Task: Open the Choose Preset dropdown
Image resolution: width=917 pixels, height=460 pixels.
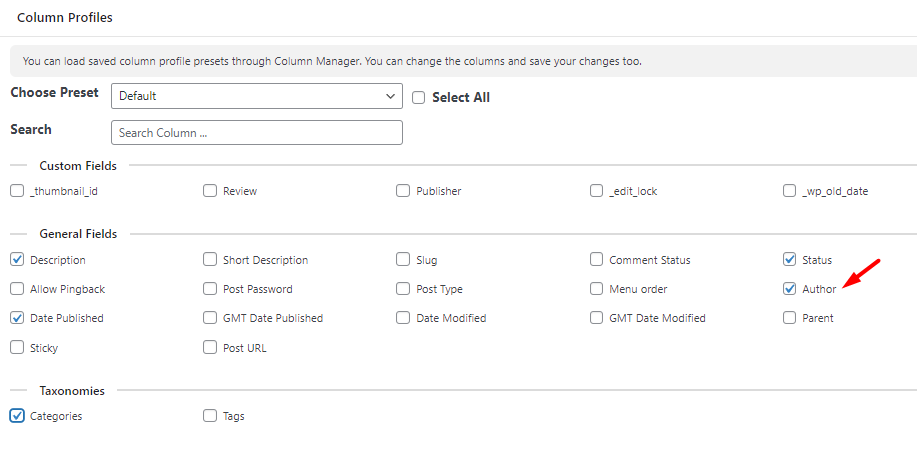Action: (x=257, y=96)
